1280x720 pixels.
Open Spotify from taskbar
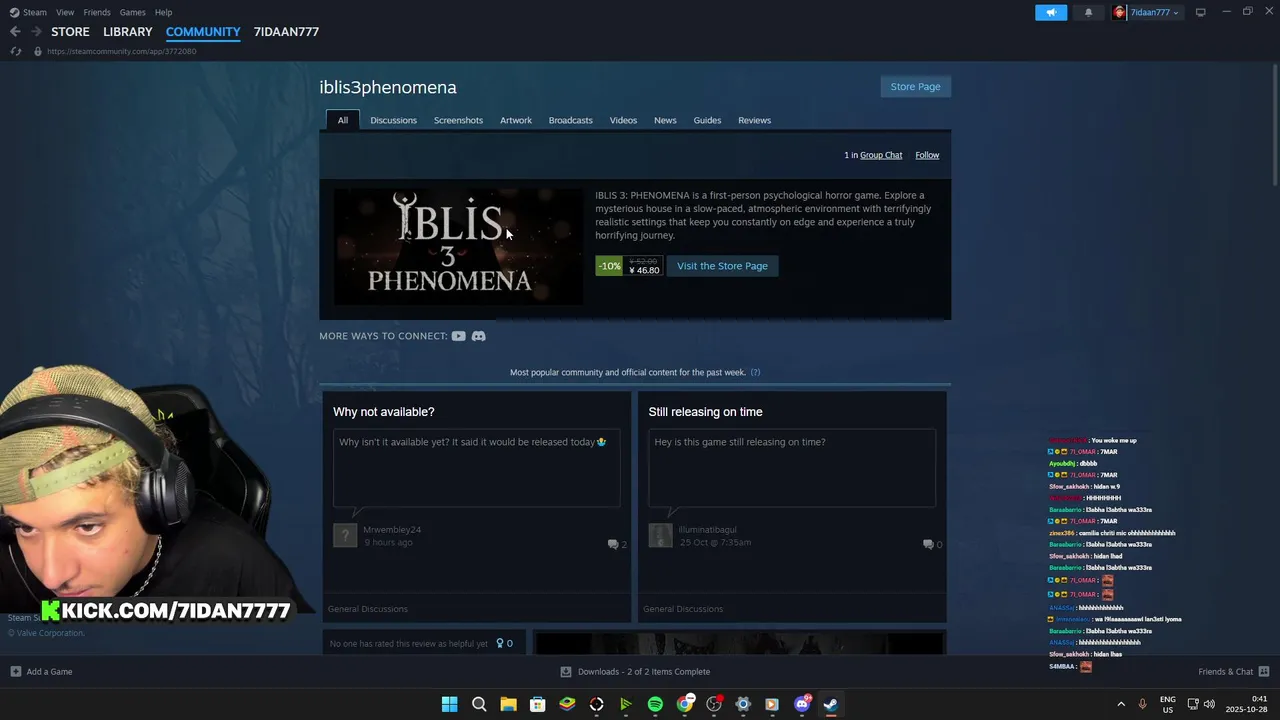click(655, 704)
